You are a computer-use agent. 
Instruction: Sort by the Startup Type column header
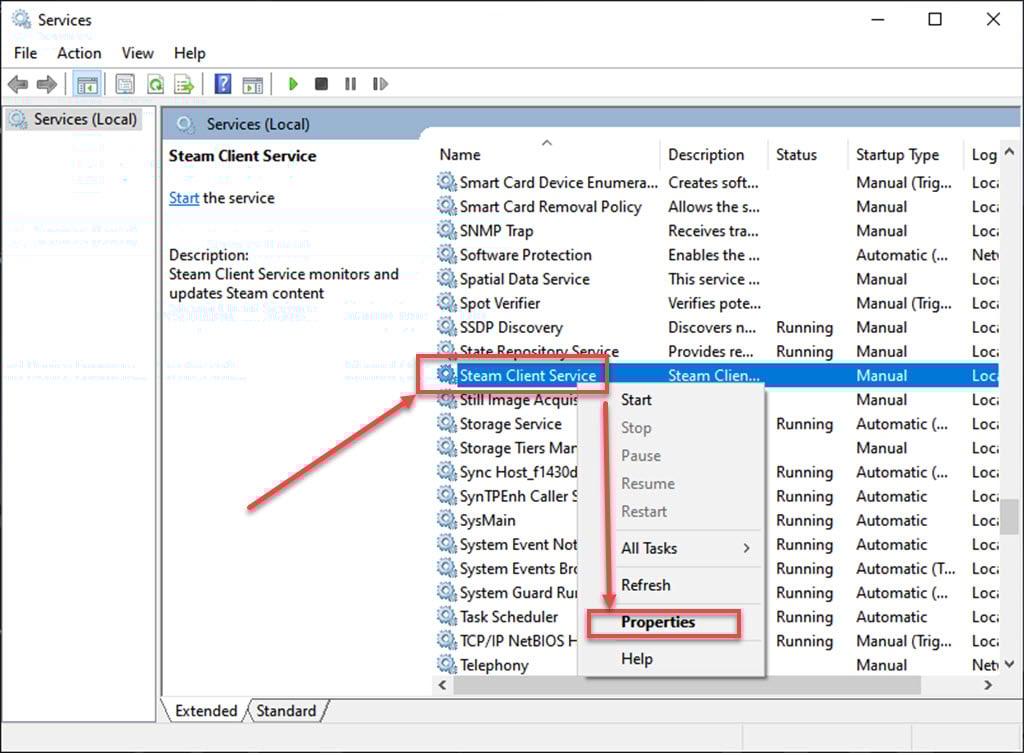pos(905,155)
